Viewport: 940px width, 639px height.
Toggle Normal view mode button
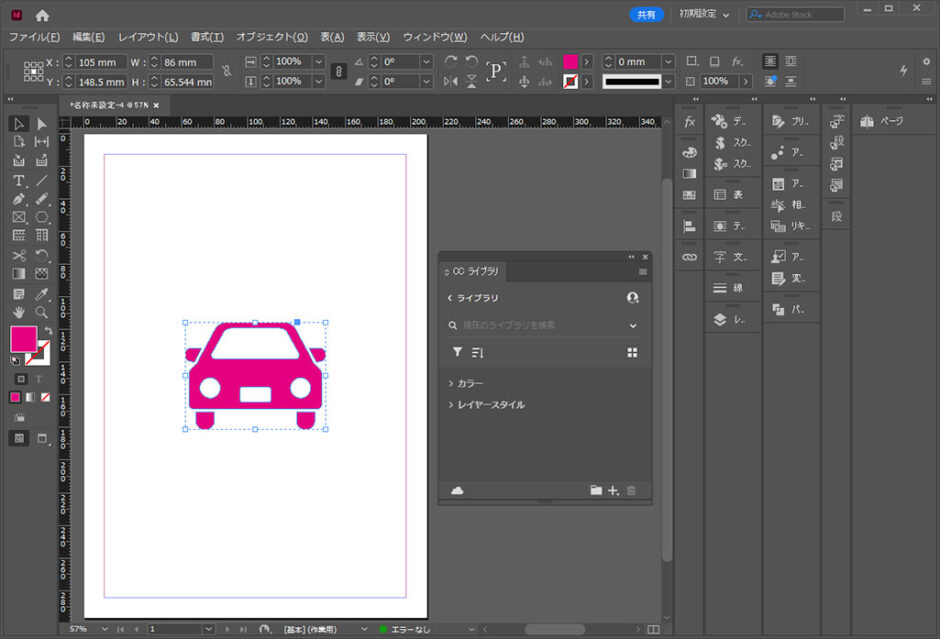coord(19,438)
